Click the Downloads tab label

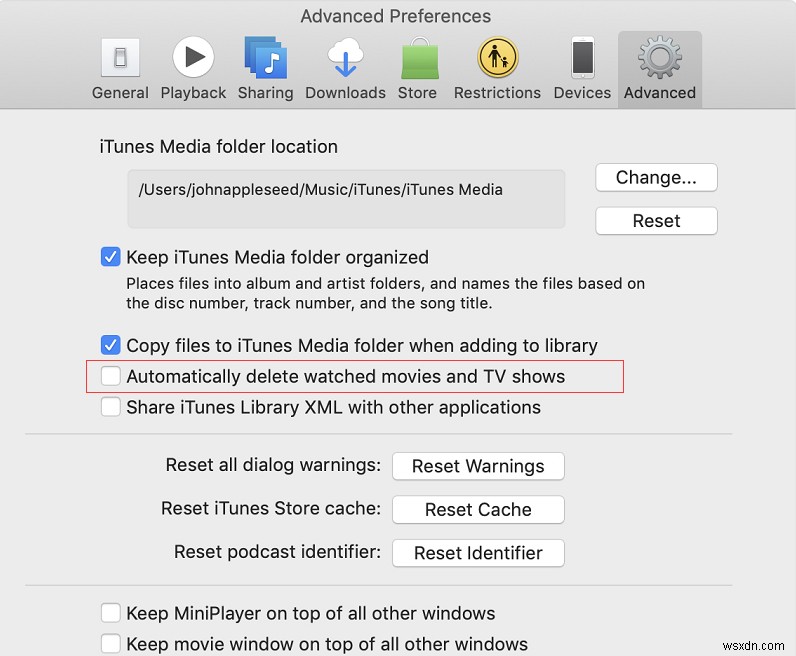pos(345,93)
